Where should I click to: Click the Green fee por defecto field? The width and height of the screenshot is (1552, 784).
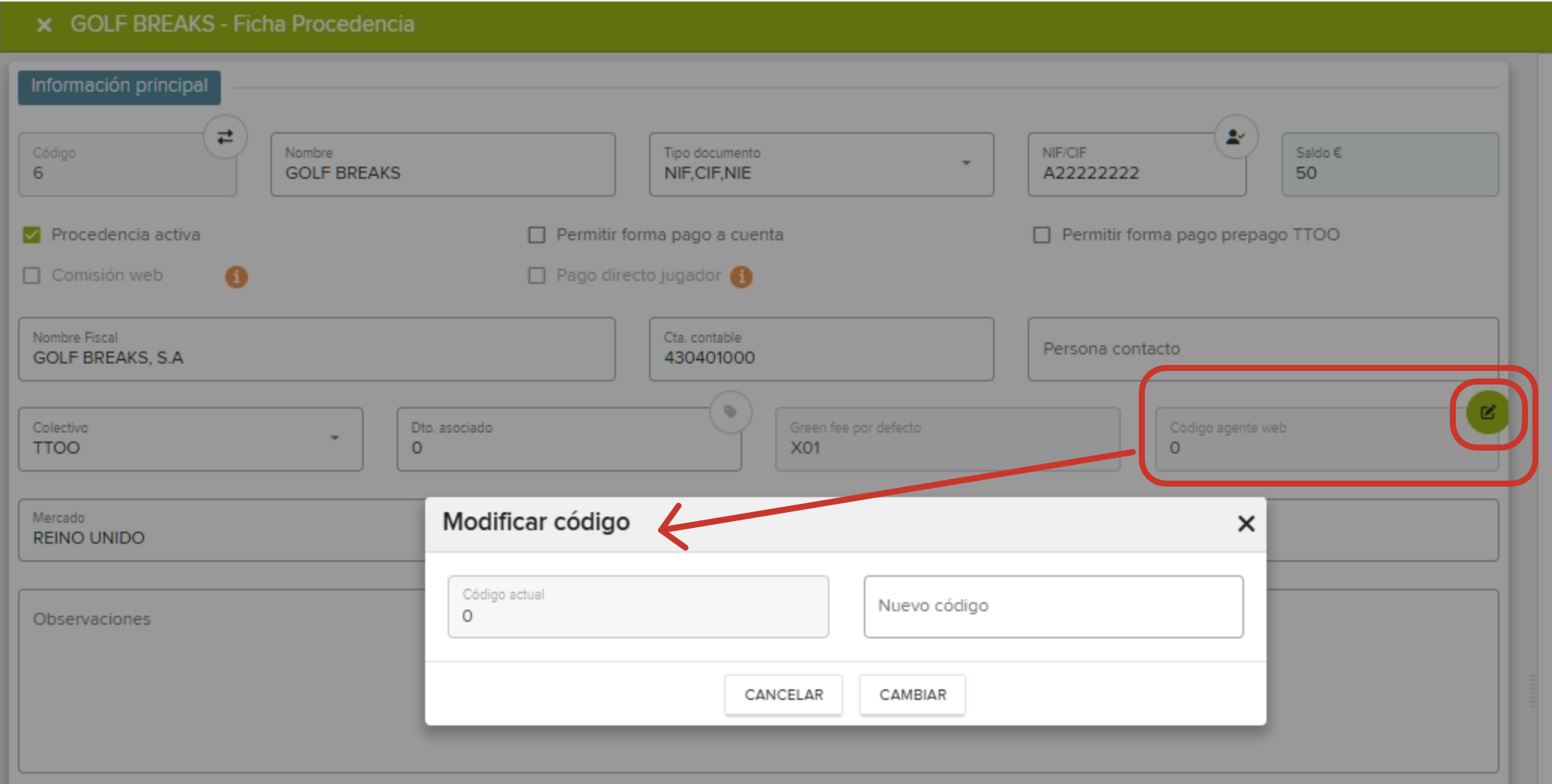point(947,439)
